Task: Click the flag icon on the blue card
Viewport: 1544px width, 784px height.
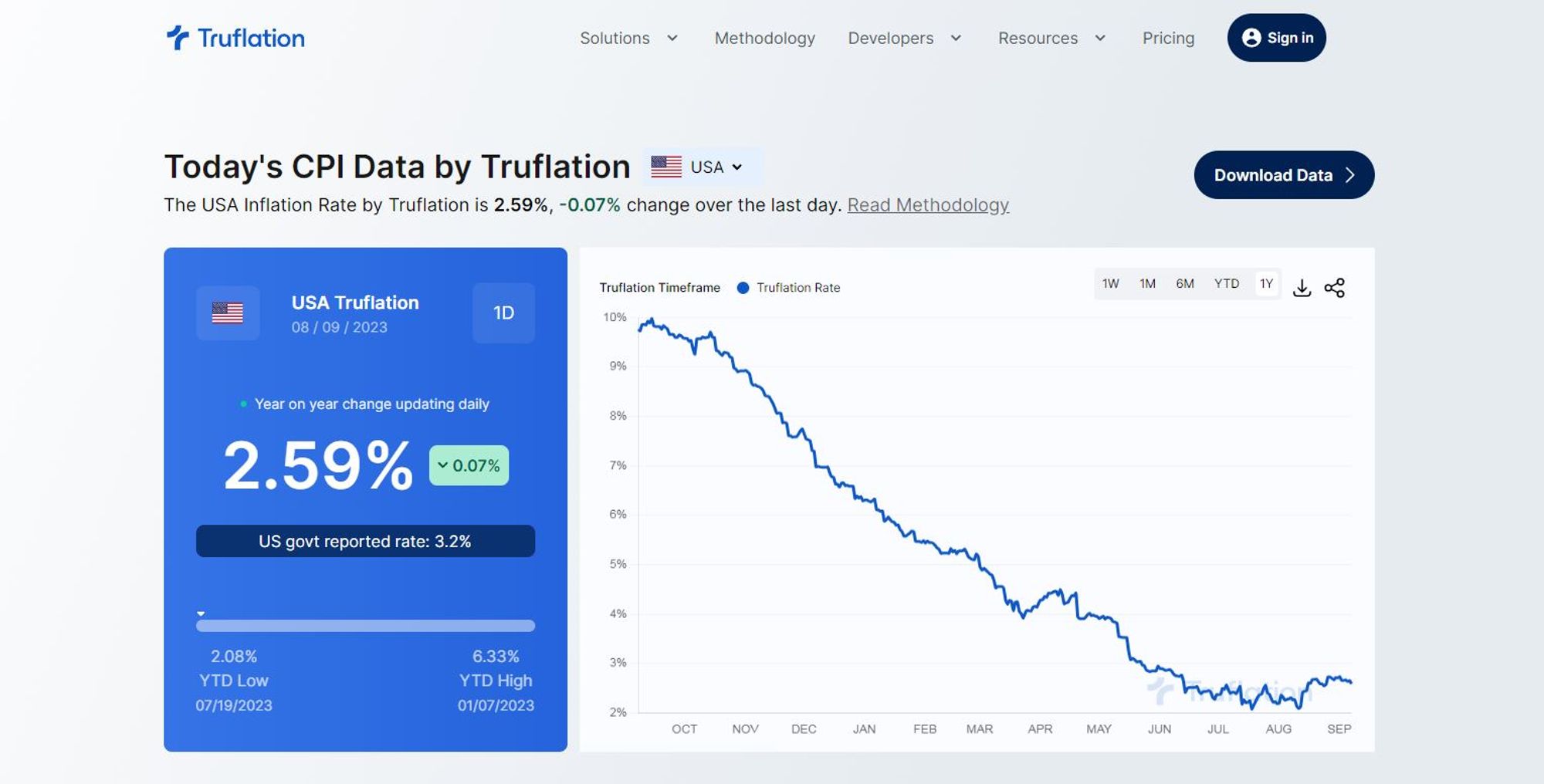Action: [227, 313]
